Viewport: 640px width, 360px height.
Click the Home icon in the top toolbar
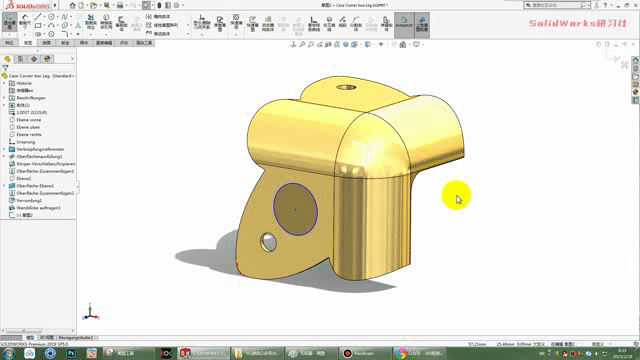click(x=72, y=5)
